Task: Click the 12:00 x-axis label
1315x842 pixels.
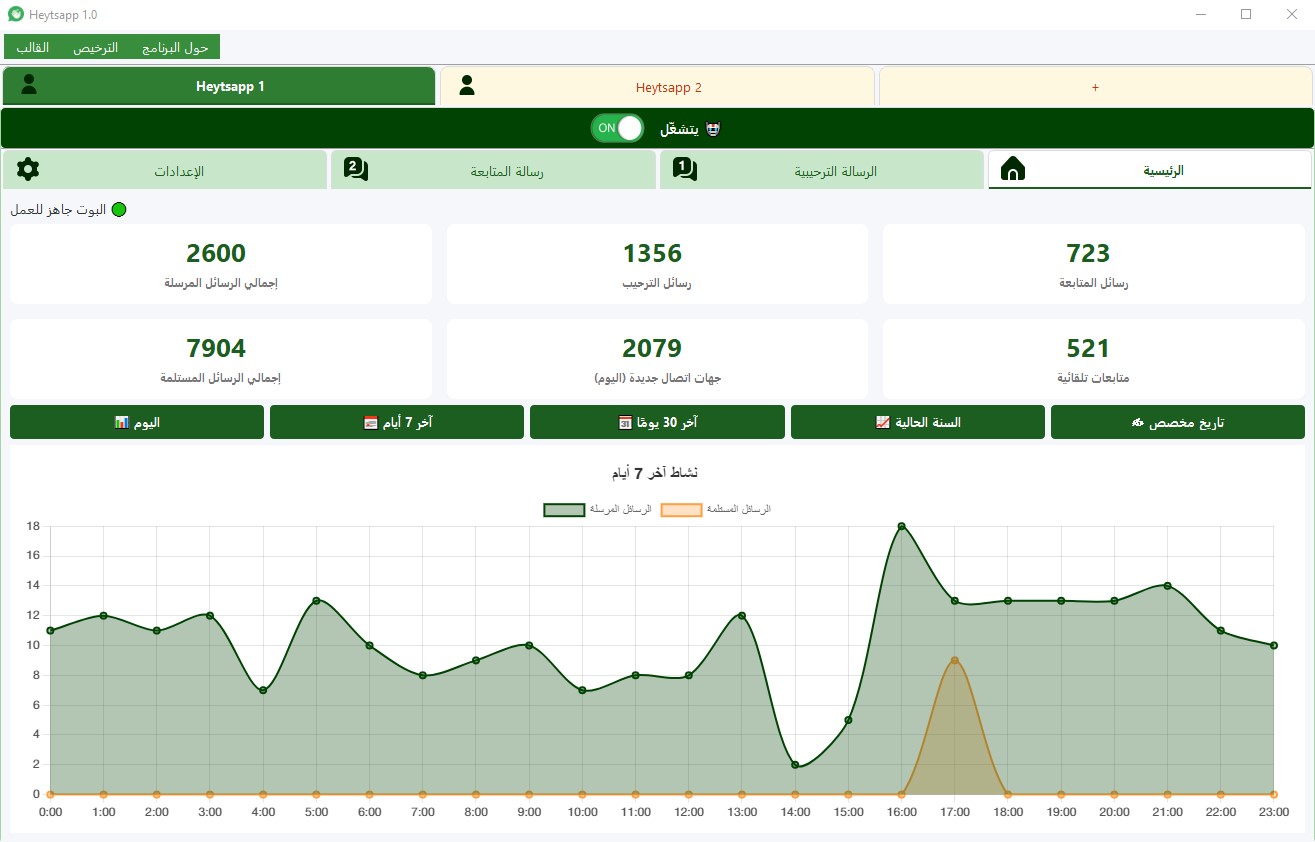Action: tap(688, 812)
